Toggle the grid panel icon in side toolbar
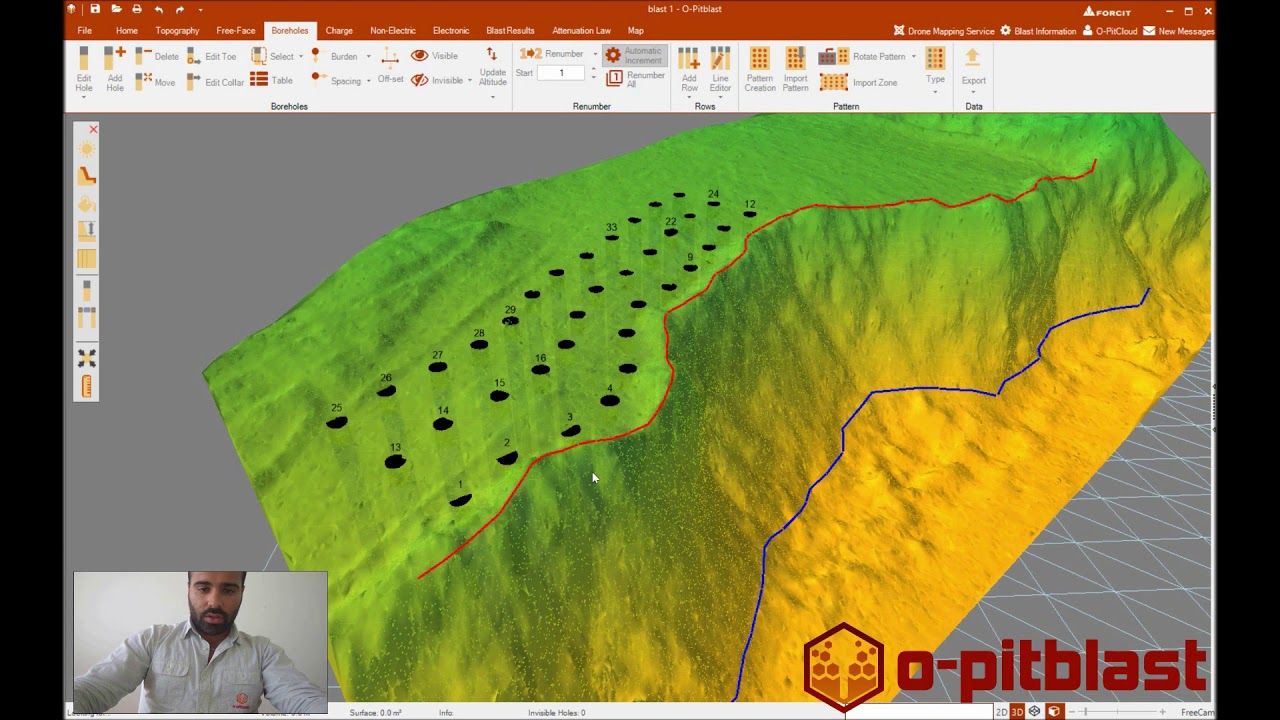Viewport: 1280px width, 720px height. pos(87,259)
